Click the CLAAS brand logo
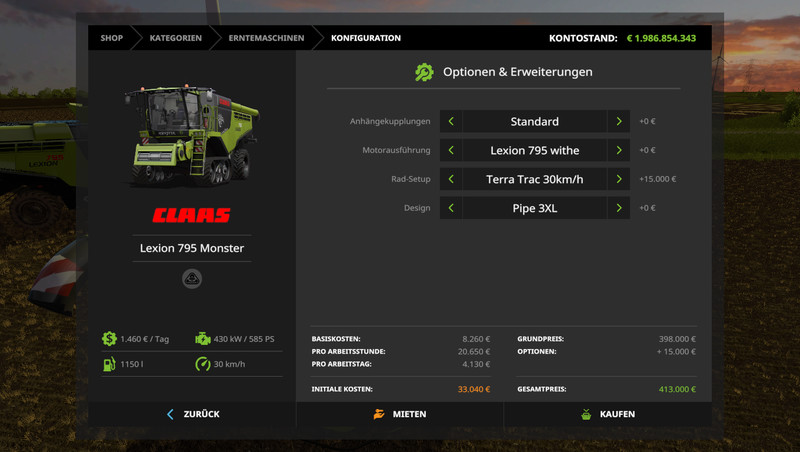The image size is (800, 452). 191,215
